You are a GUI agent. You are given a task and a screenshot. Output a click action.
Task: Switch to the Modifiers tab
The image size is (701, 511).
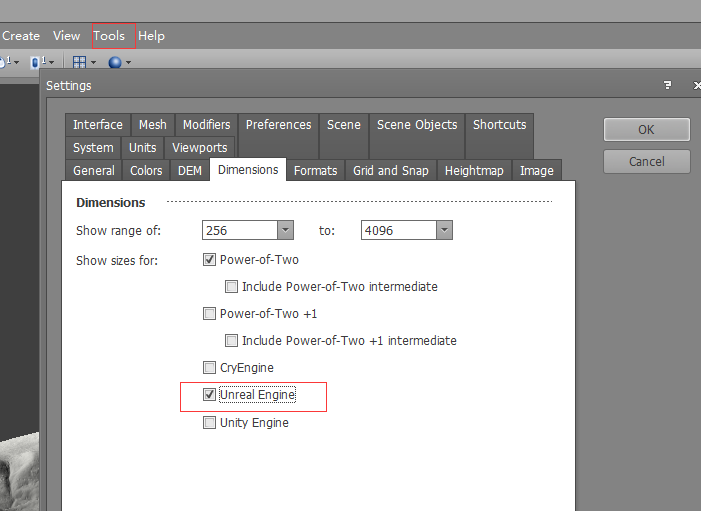tap(207, 125)
